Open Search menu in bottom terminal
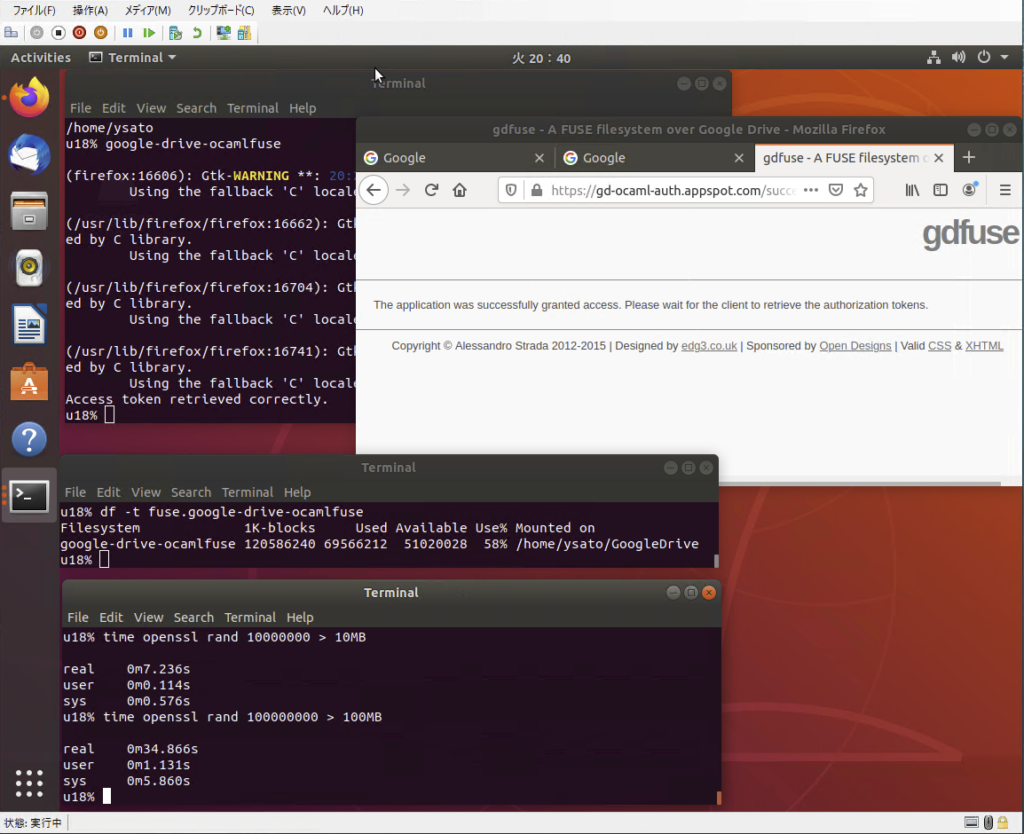Viewport: 1024px width, 834px height. [193, 617]
